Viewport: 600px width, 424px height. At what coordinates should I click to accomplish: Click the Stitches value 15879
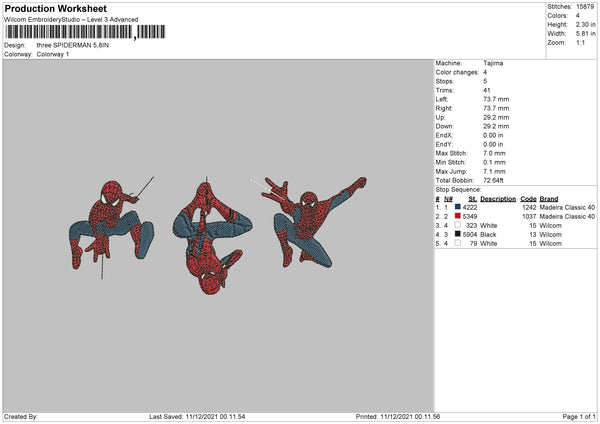pyautogui.click(x=585, y=7)
